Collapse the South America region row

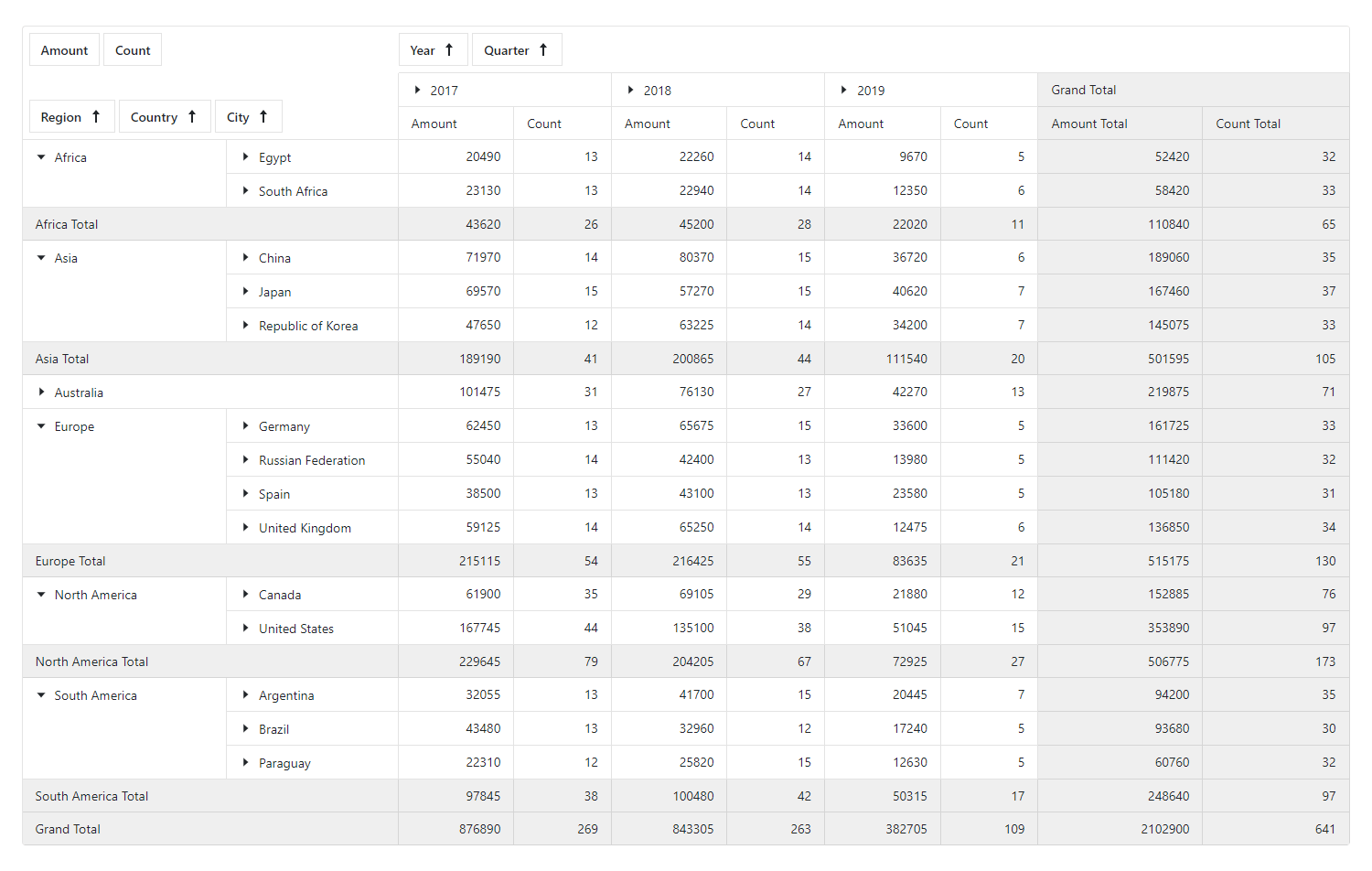(x=41, y=695)
